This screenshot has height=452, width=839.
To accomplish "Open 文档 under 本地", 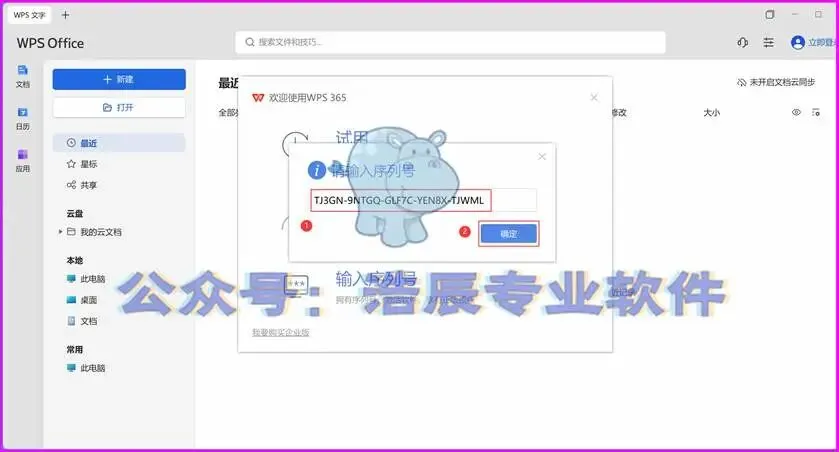I will (82, 321).
